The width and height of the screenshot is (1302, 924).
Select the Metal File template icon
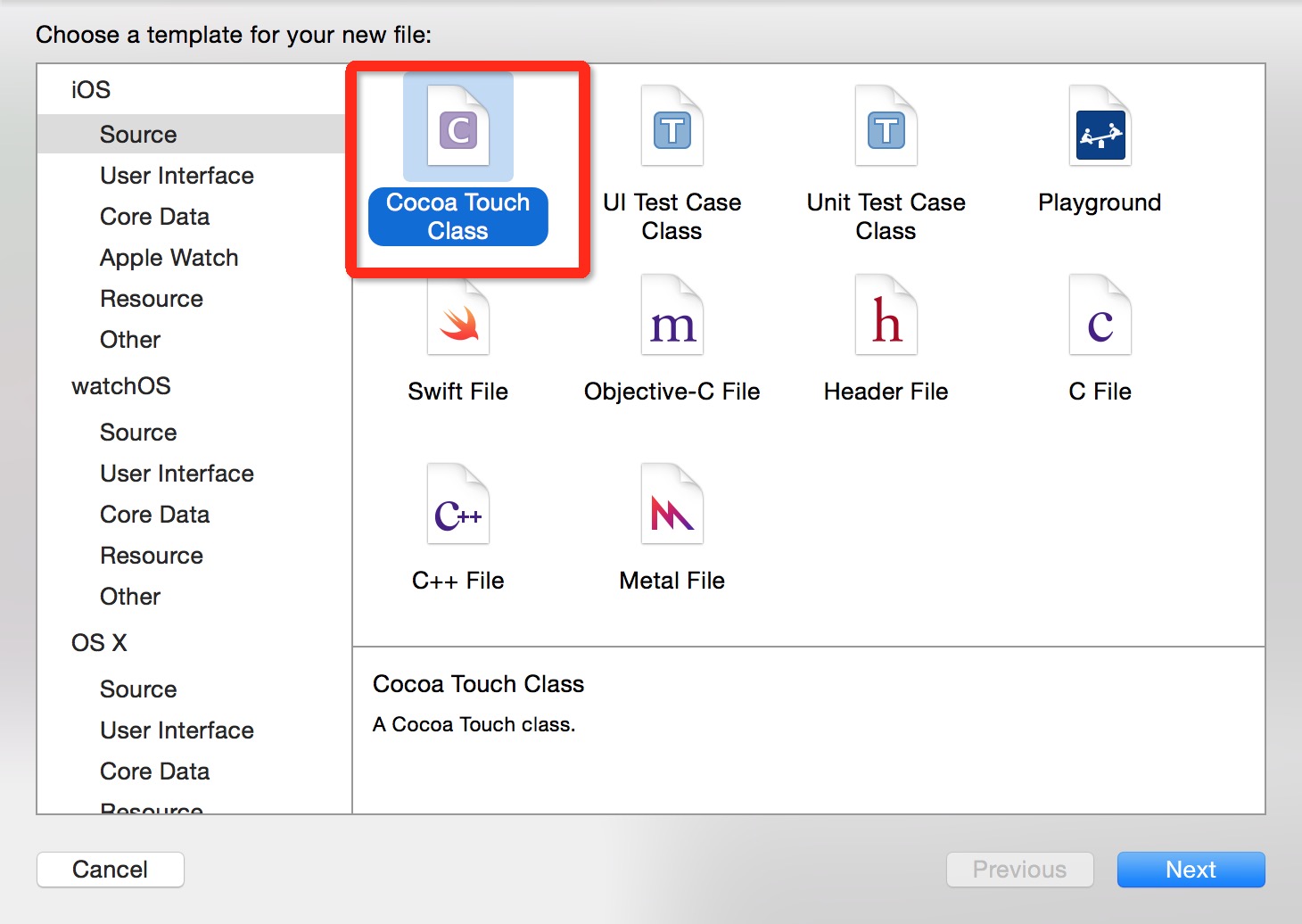[x=672, y=504]
